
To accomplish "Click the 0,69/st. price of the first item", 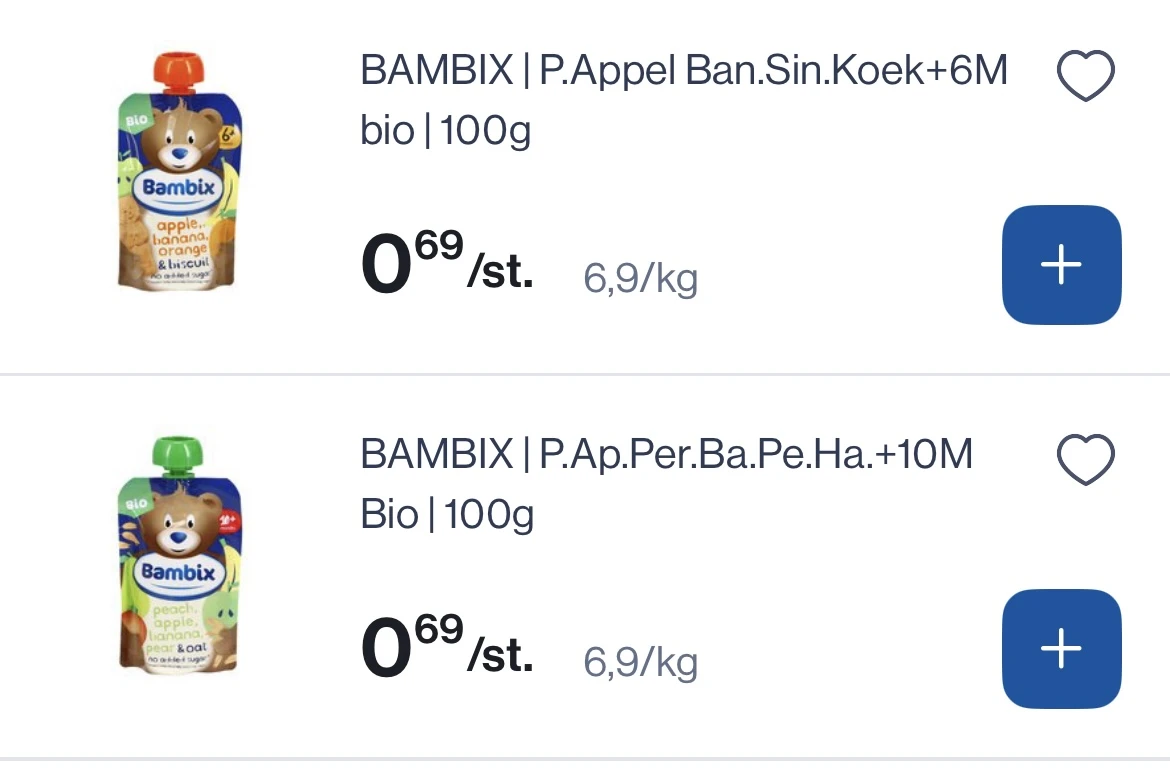I will [x=447, y=263].
